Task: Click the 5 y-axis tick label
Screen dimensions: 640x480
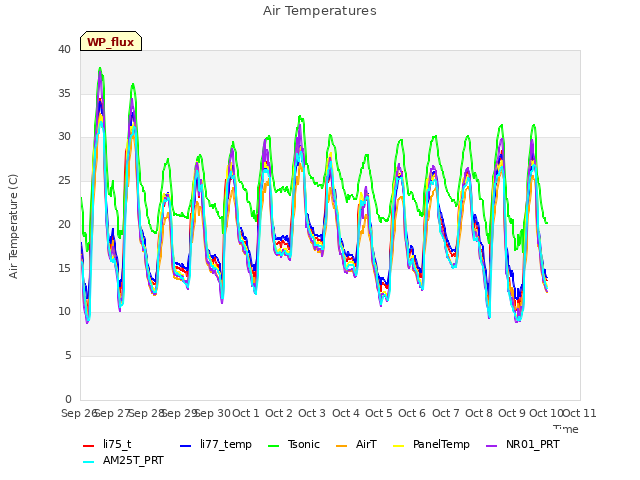Action: coord(68,356)
